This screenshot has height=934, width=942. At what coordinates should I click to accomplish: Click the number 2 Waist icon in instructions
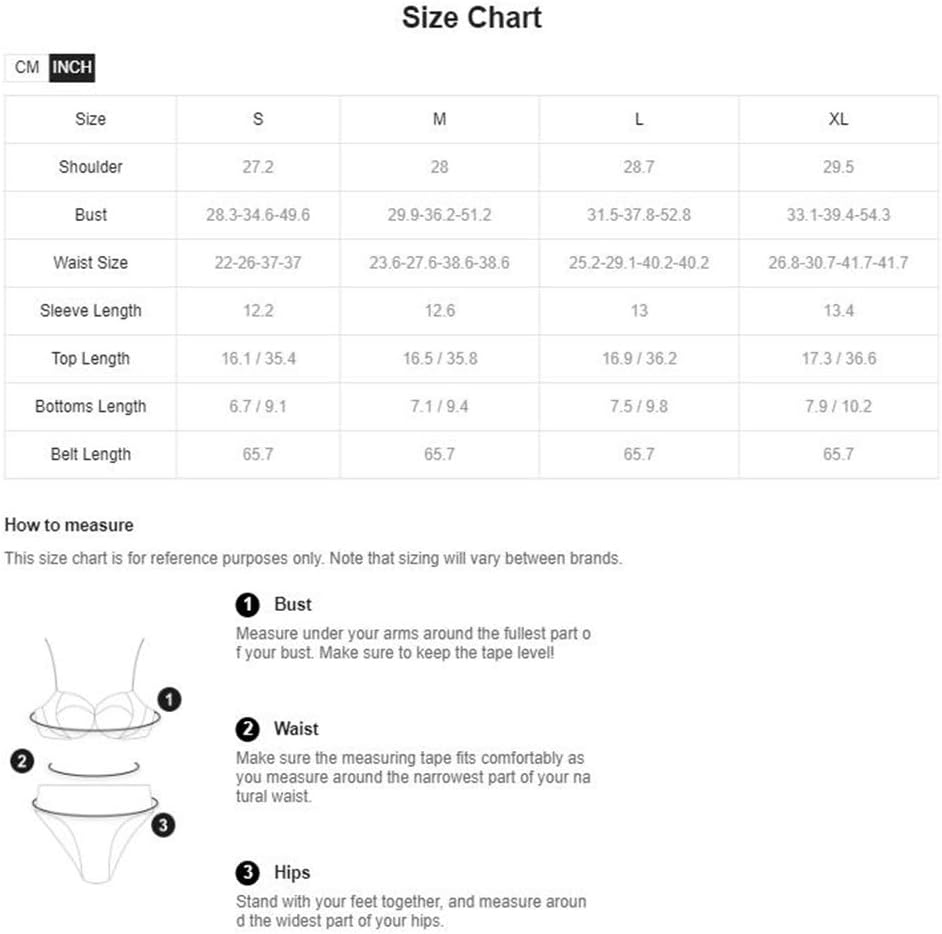(248, 729)
